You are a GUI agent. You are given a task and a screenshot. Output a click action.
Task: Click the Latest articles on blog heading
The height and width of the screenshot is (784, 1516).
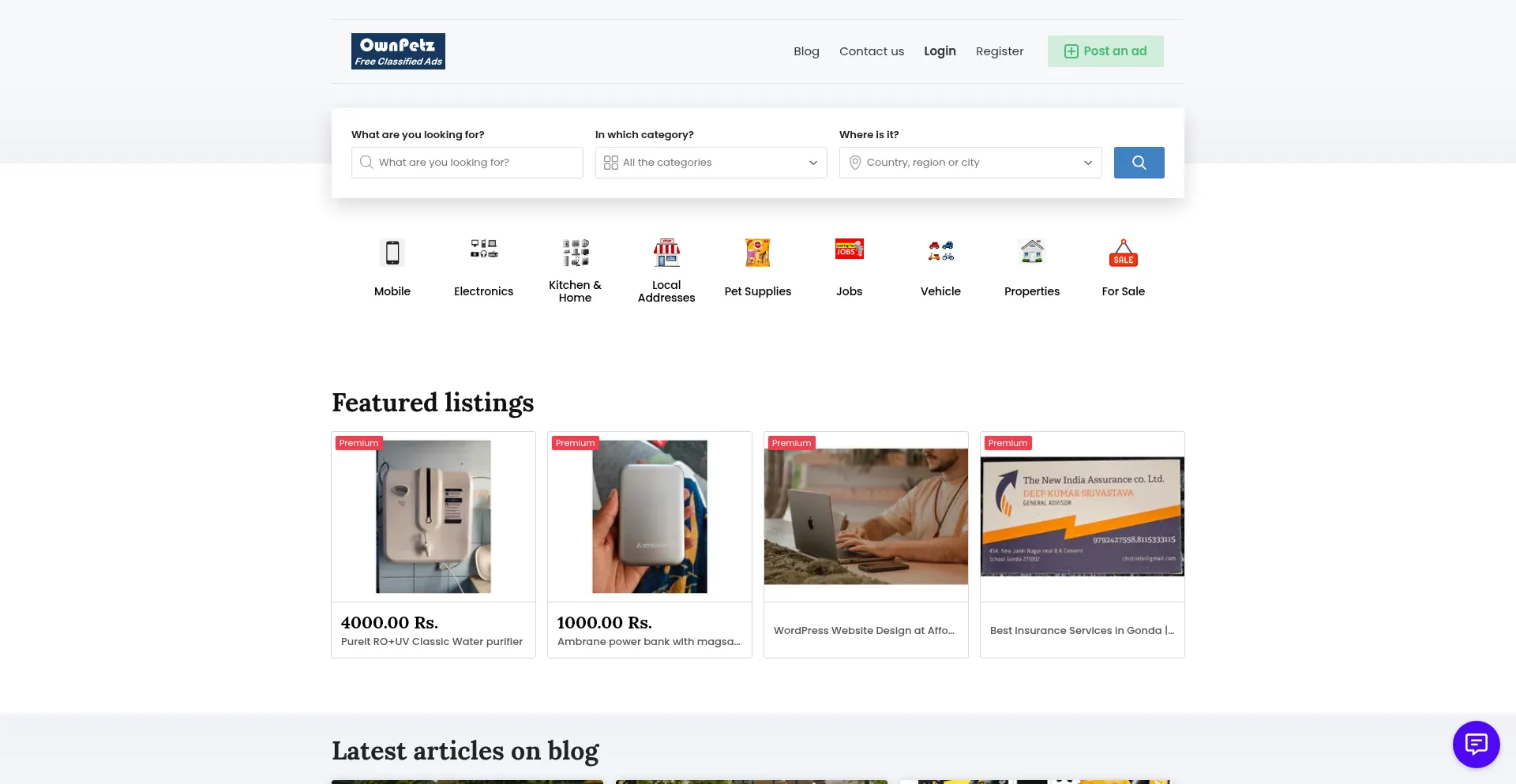(465, 752)
